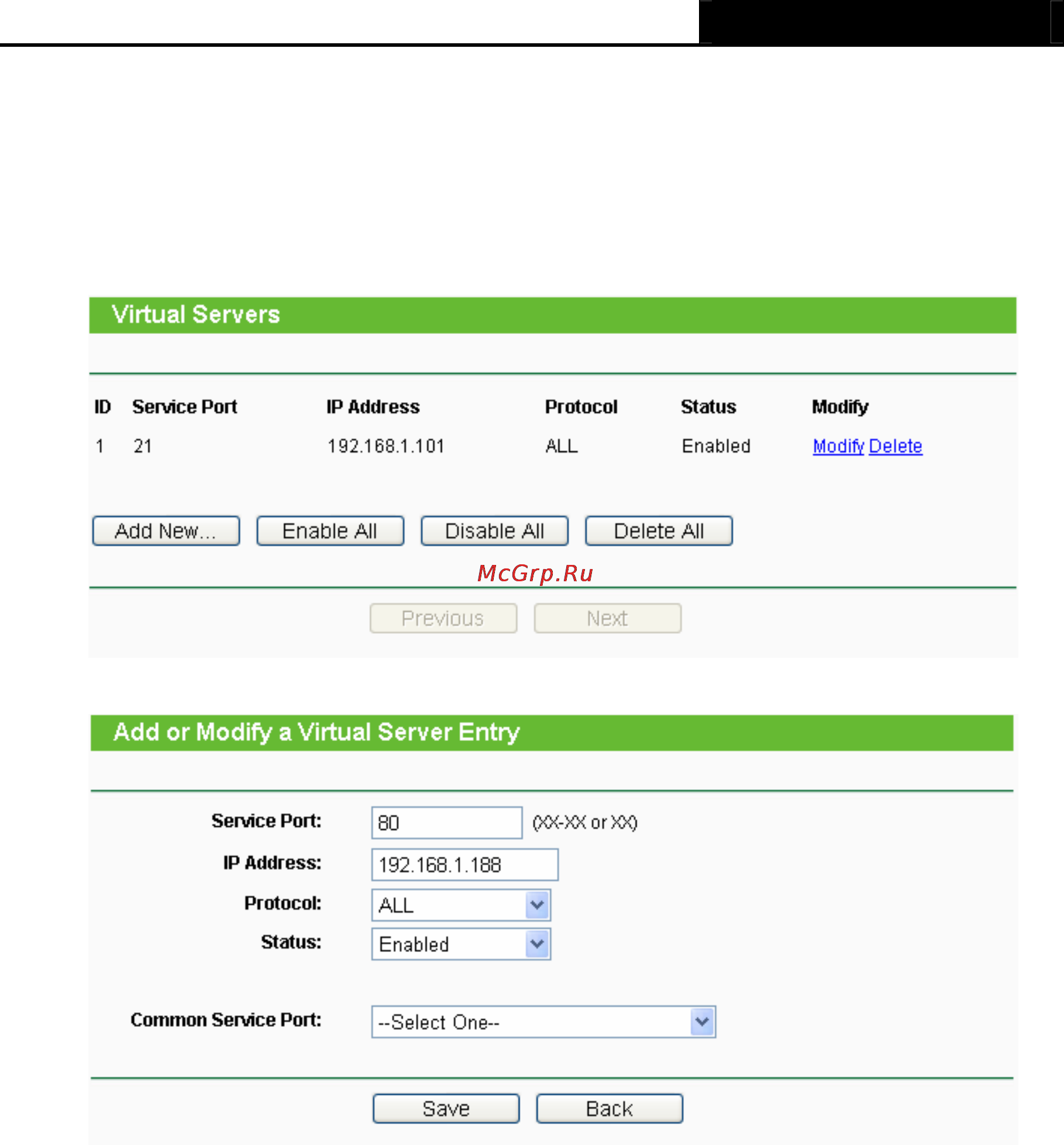Click the Virtual Servers heading

pos(196,315)
